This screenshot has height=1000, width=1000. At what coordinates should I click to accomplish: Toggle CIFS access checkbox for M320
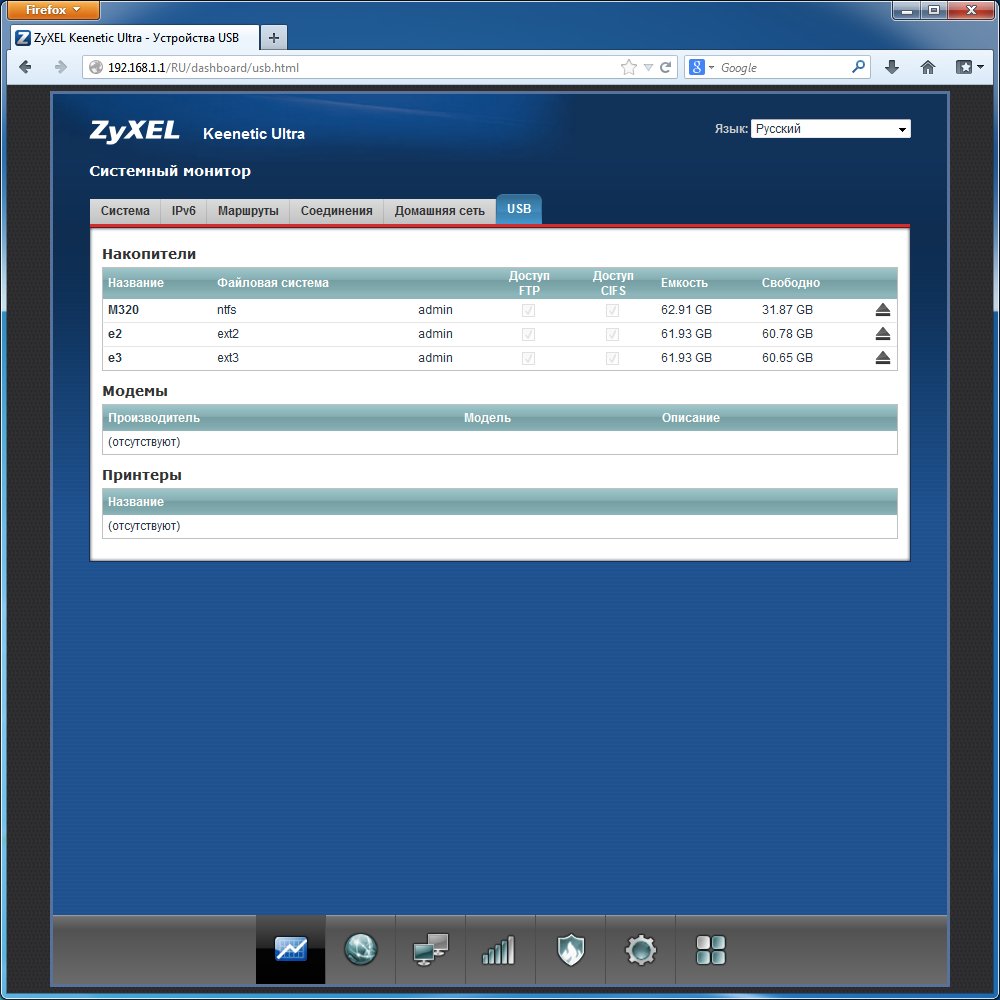click(612, 311)
